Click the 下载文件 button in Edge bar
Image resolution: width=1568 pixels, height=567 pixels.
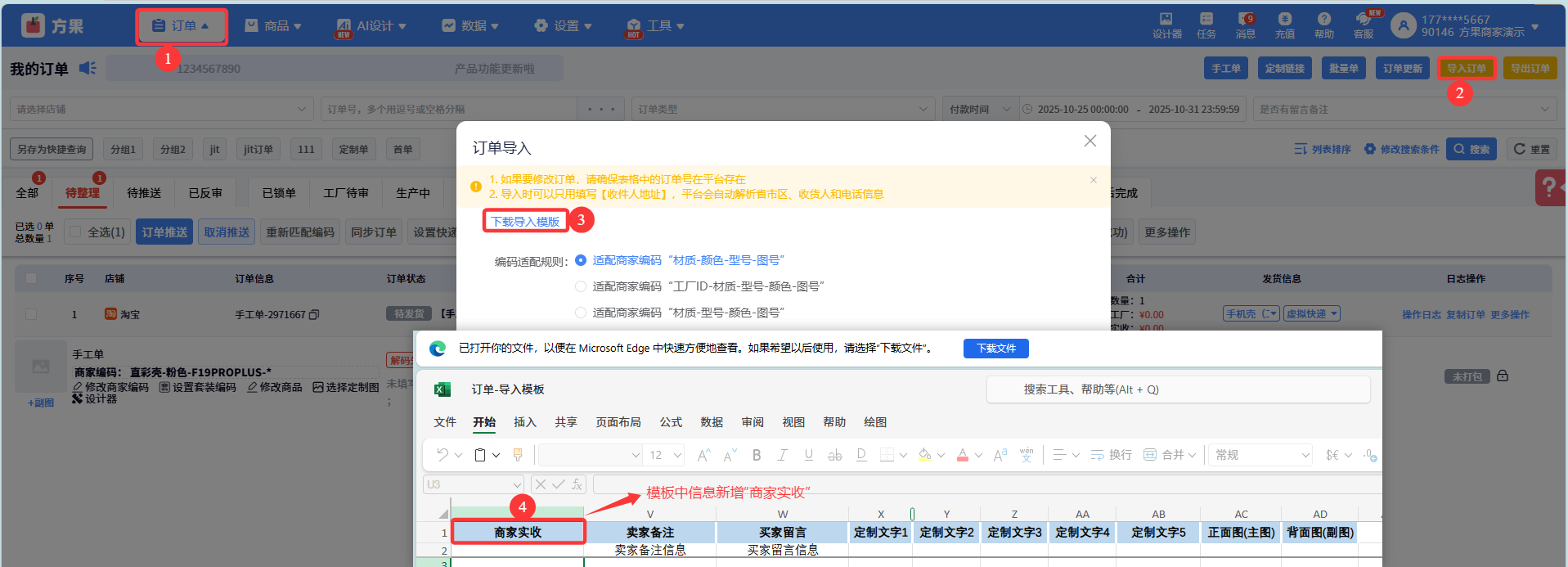point(995,349)
